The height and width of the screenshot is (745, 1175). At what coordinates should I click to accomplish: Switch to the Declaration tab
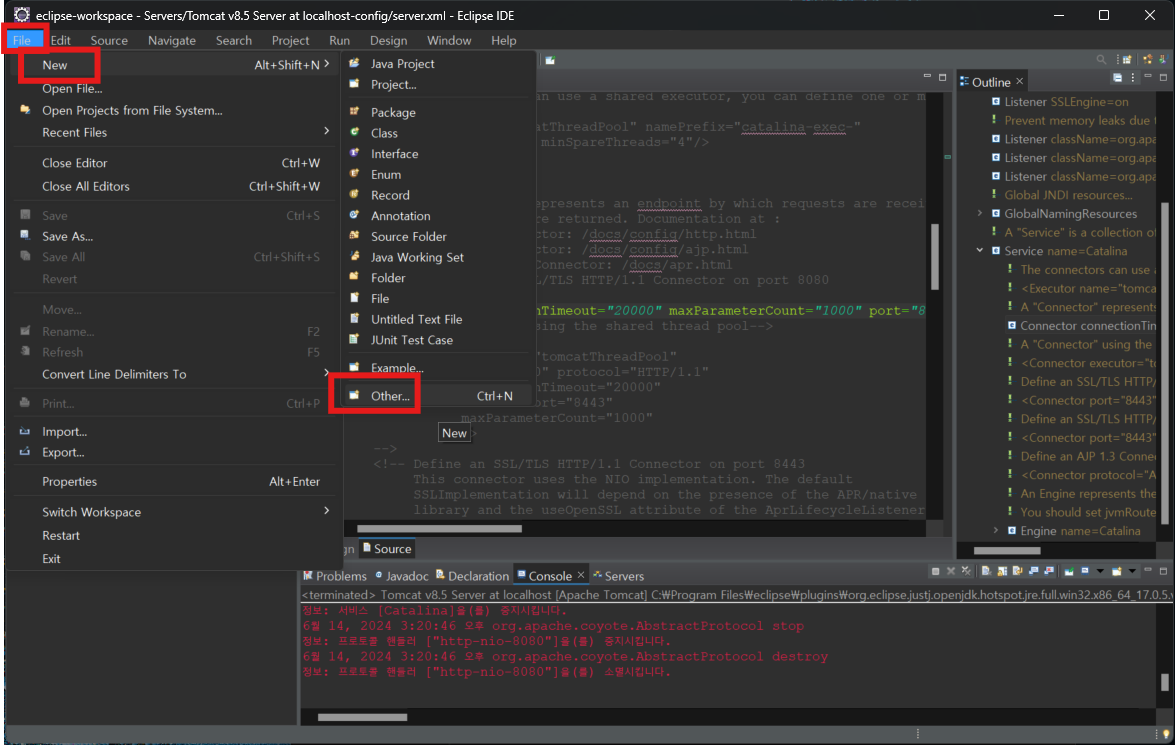click(472, 576)
